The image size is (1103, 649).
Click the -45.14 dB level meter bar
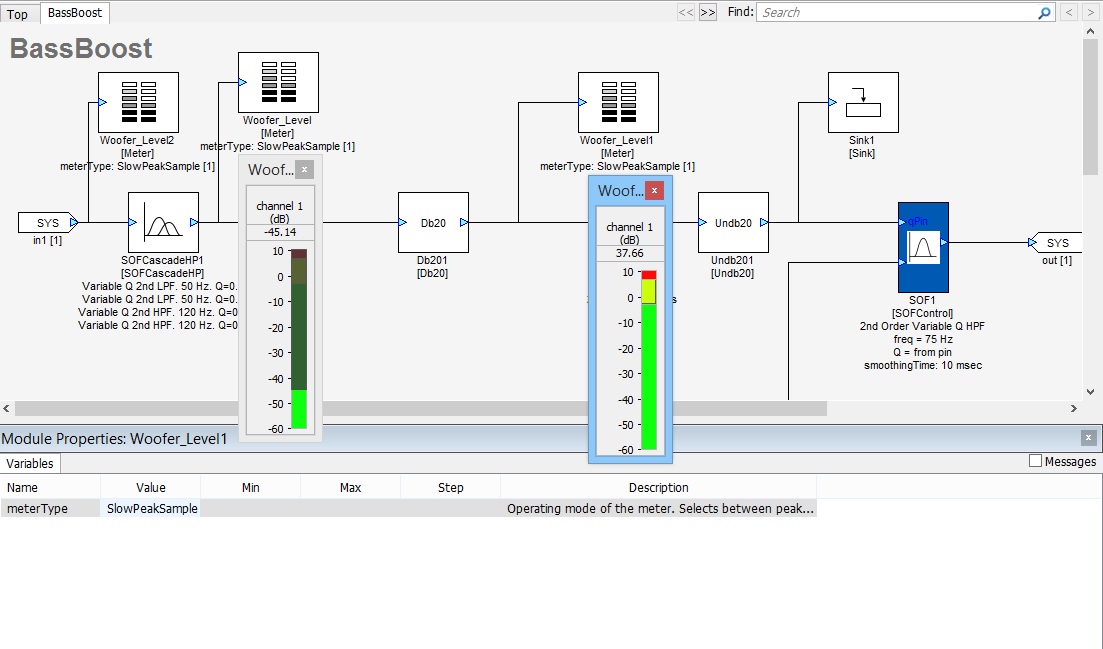tap(299, 338)
